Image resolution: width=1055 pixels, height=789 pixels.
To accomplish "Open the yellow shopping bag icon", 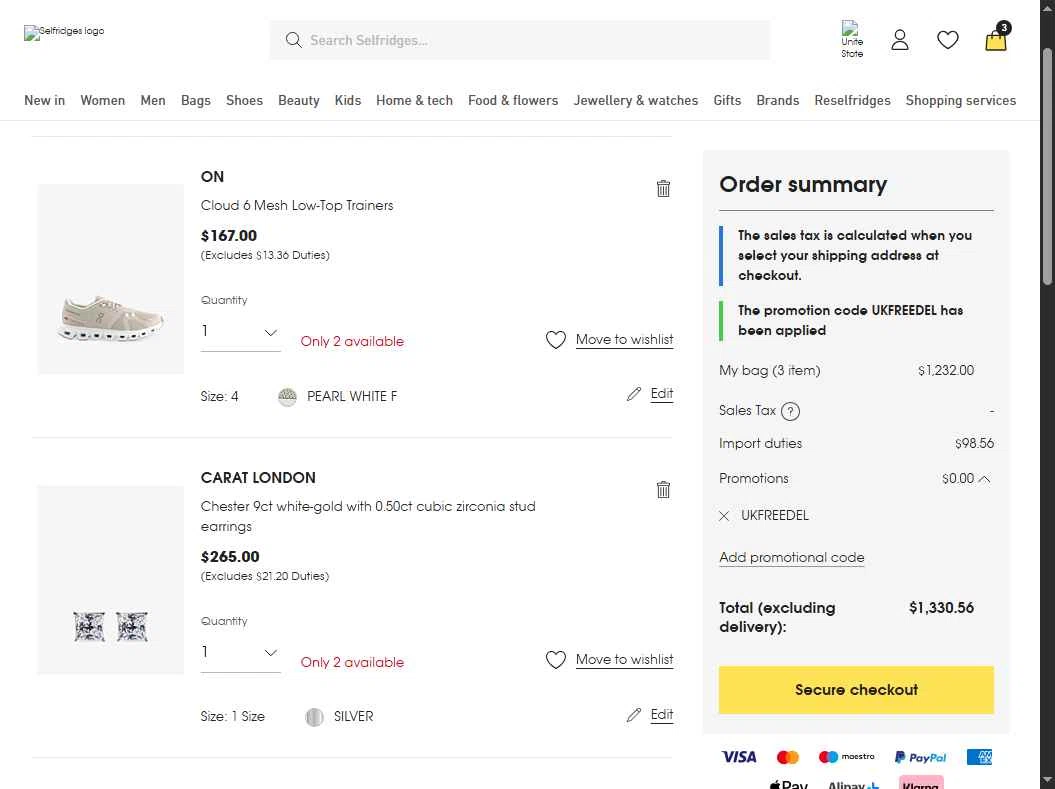I will (x=996, y=38).
